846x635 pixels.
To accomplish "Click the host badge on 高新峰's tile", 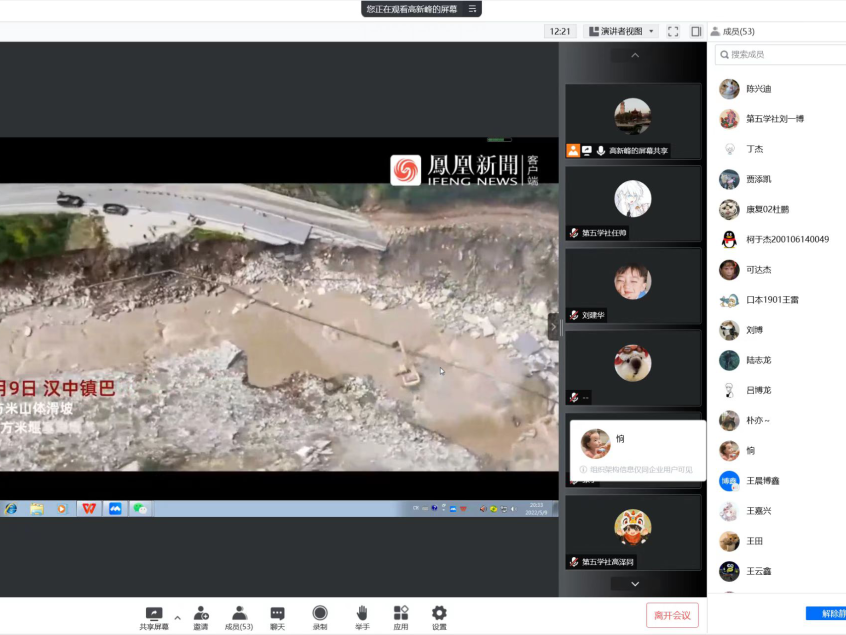I will (573, 151).
